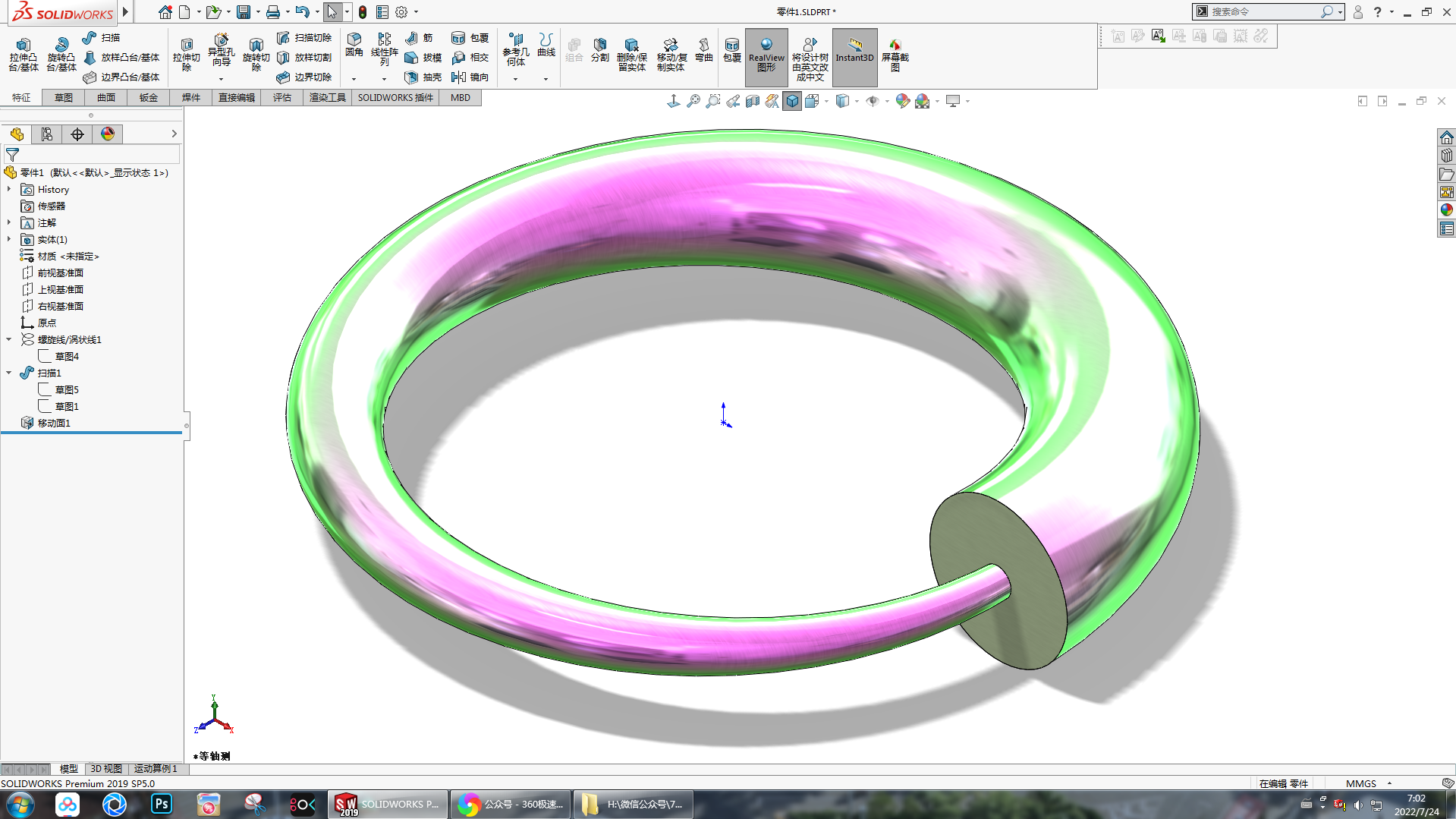This screenshot has height=819, width=1456.
Task: Select Move/Copy Bodies tool (移动/复制实体)
Action: point(671,55)
